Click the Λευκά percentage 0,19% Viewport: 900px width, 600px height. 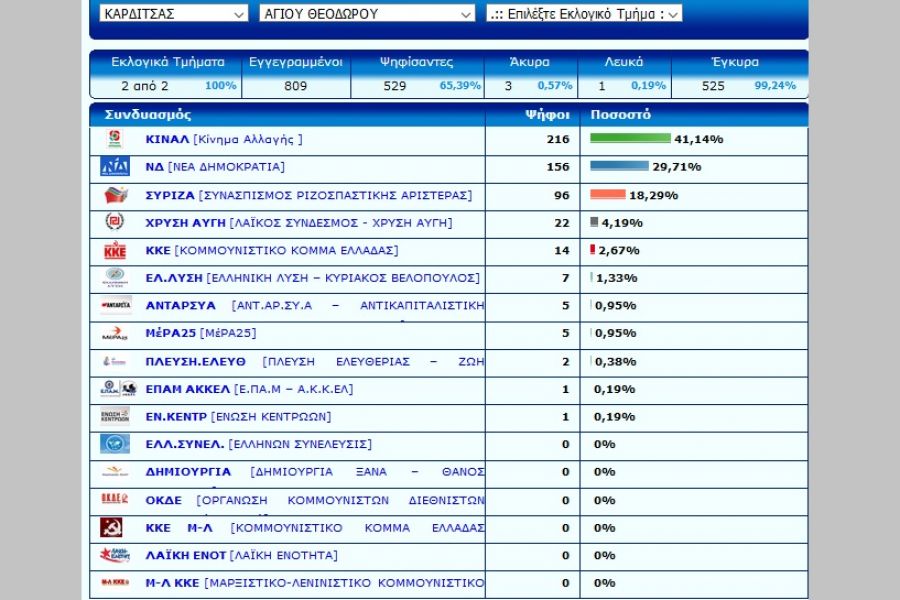pos(649,86)
